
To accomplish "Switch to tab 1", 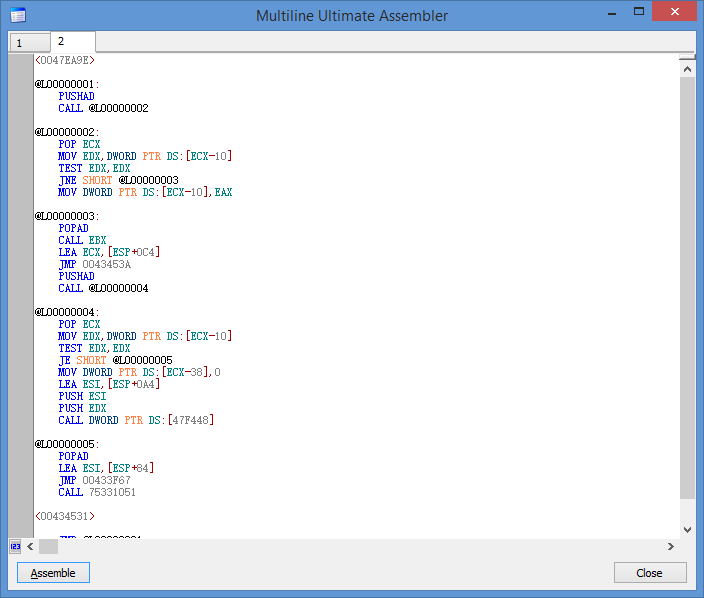I will (29, 43).
